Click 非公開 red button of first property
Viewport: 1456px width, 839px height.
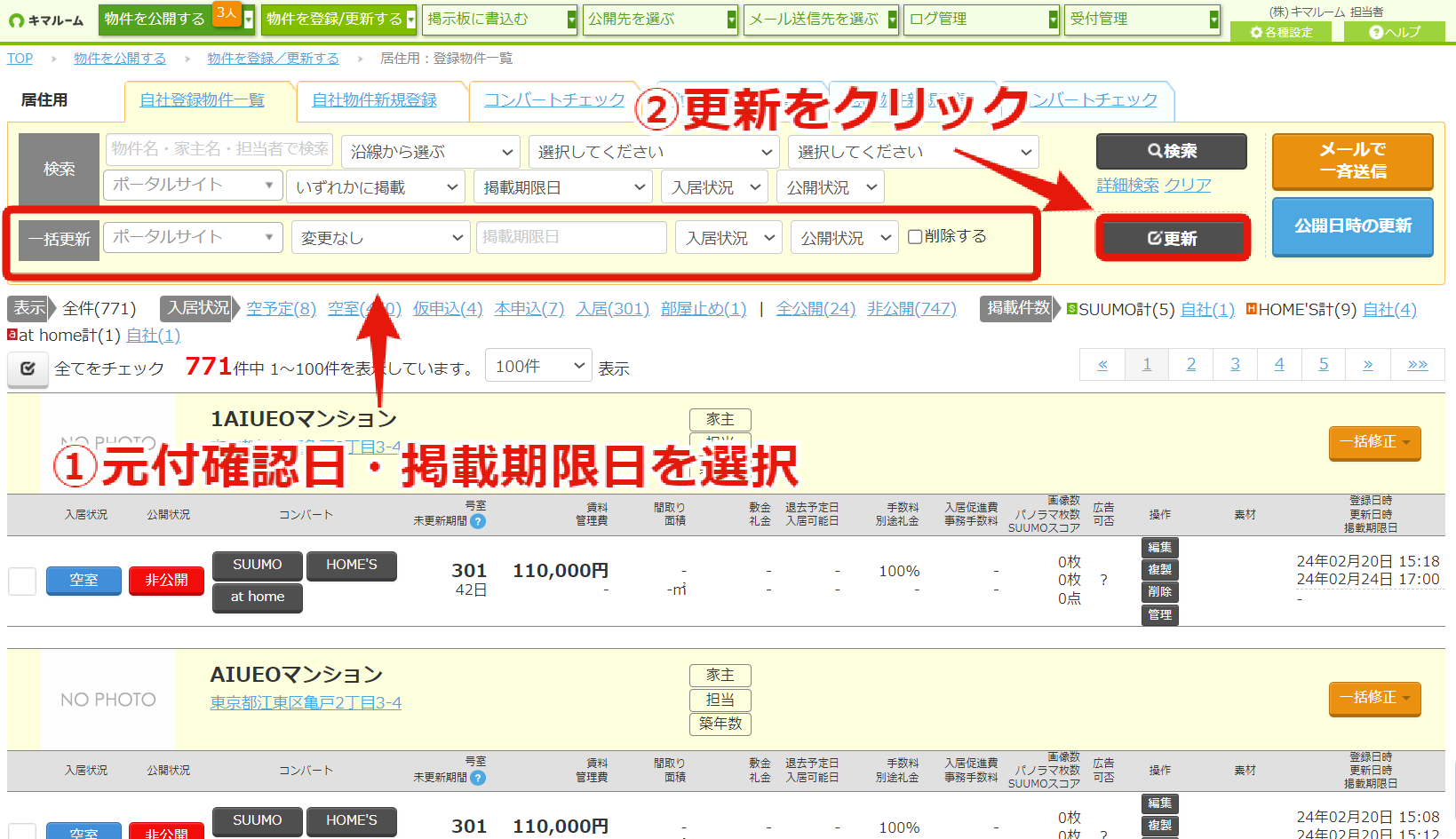pos(166,580)
